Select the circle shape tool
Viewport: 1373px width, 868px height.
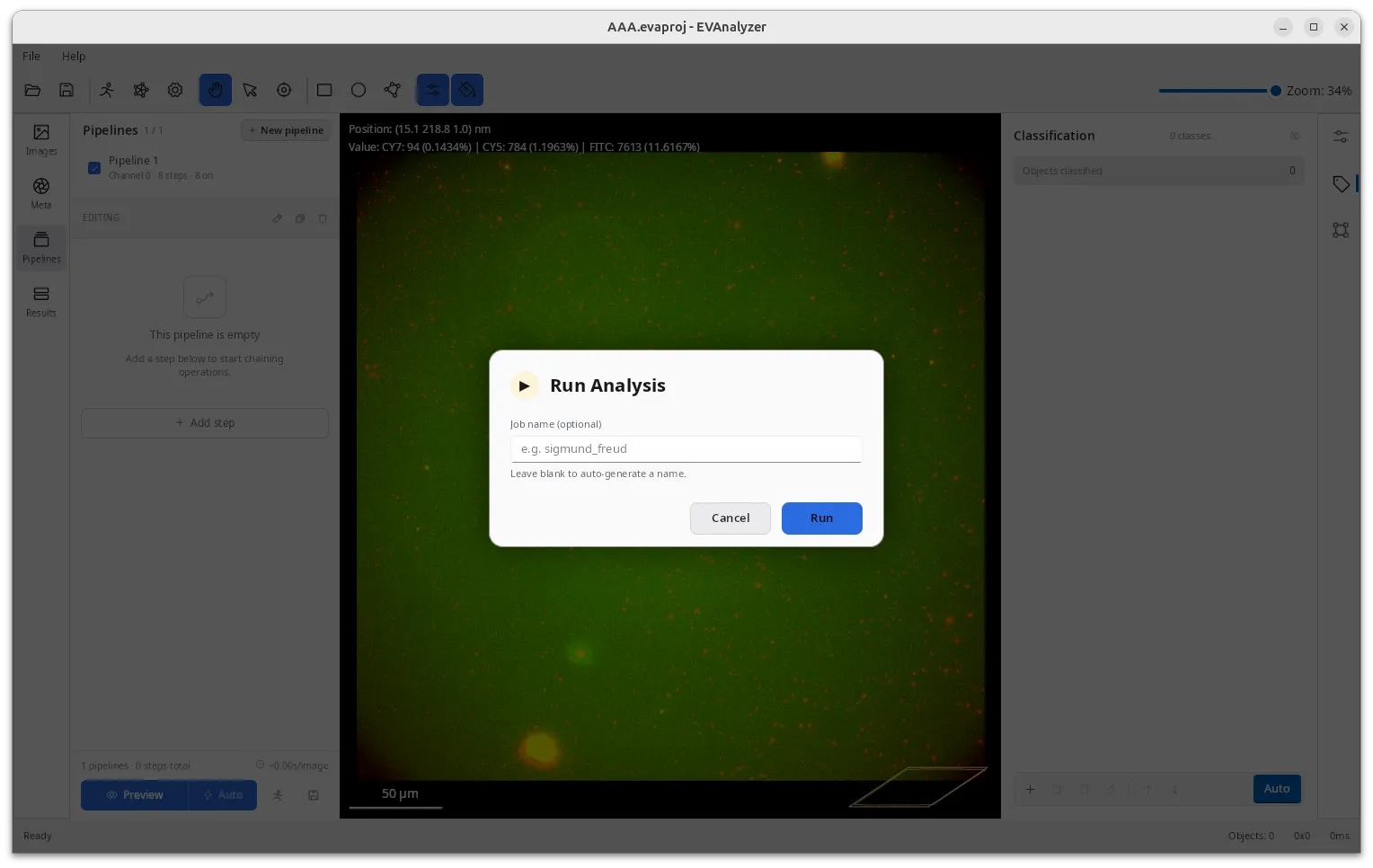tap(359, 90)
